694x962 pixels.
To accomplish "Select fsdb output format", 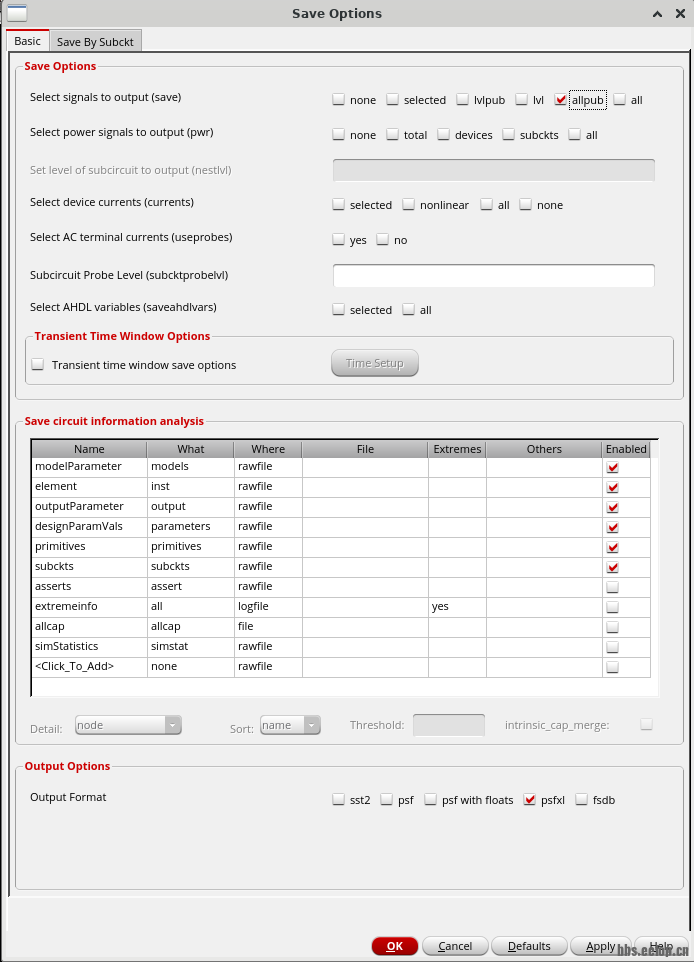I will coord(581,799).
